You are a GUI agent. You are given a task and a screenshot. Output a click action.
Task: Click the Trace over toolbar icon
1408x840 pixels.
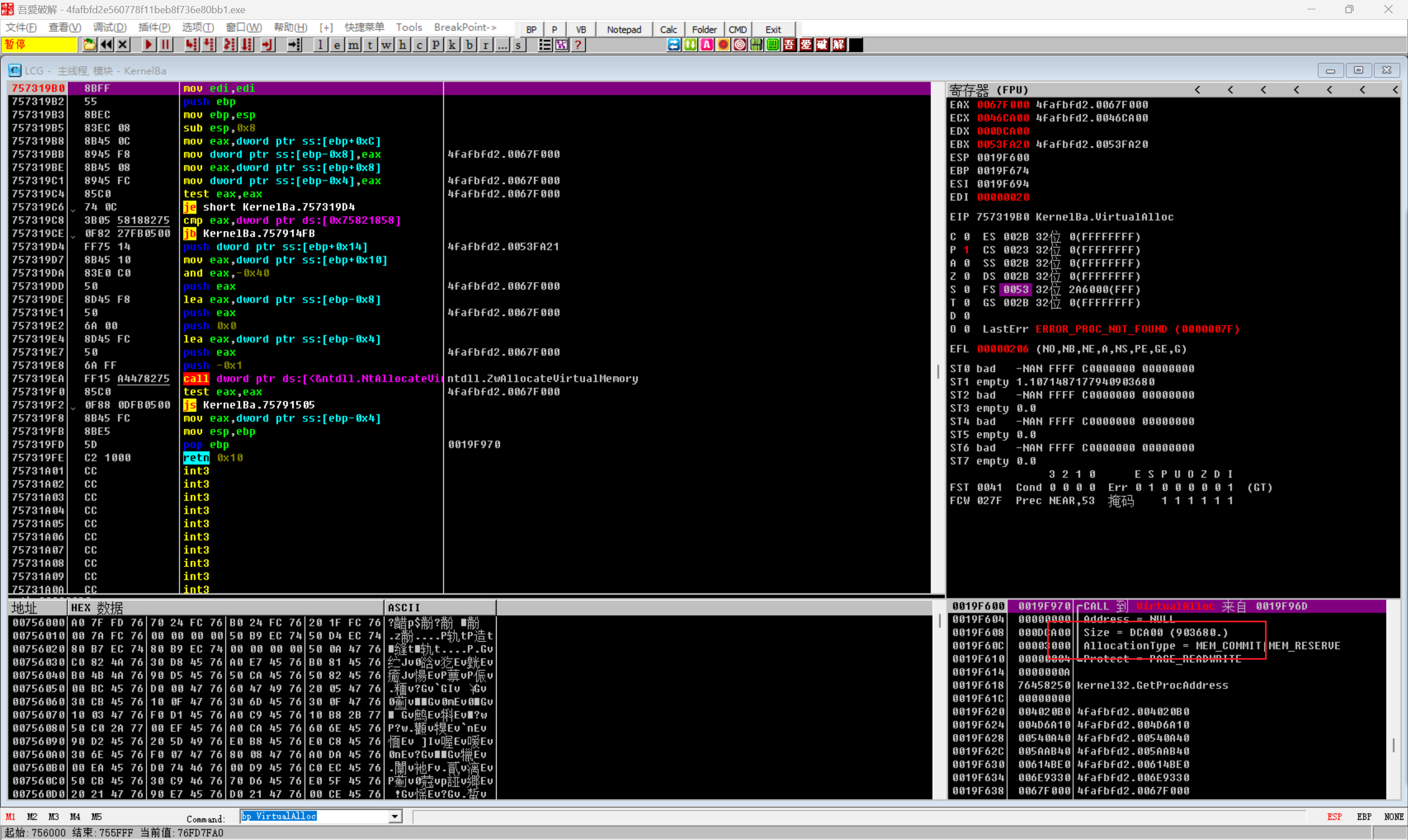click(x=247, y=45)
